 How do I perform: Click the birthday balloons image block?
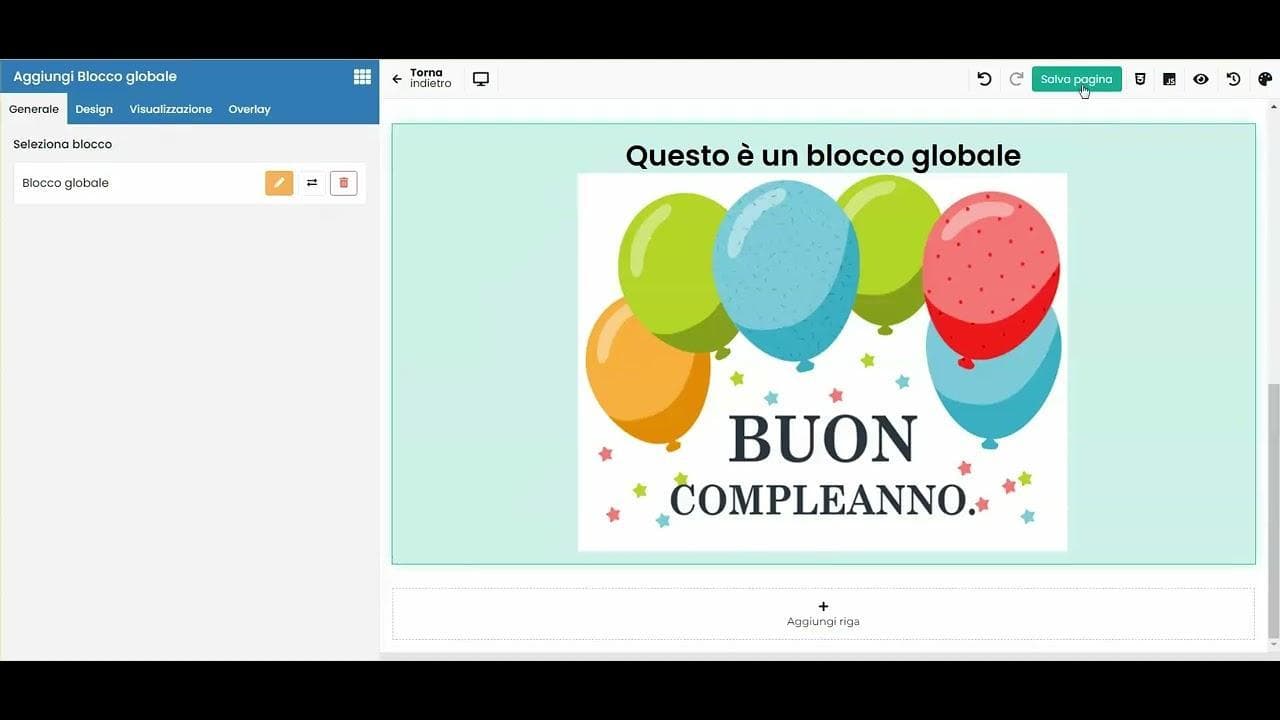[822, 360]
